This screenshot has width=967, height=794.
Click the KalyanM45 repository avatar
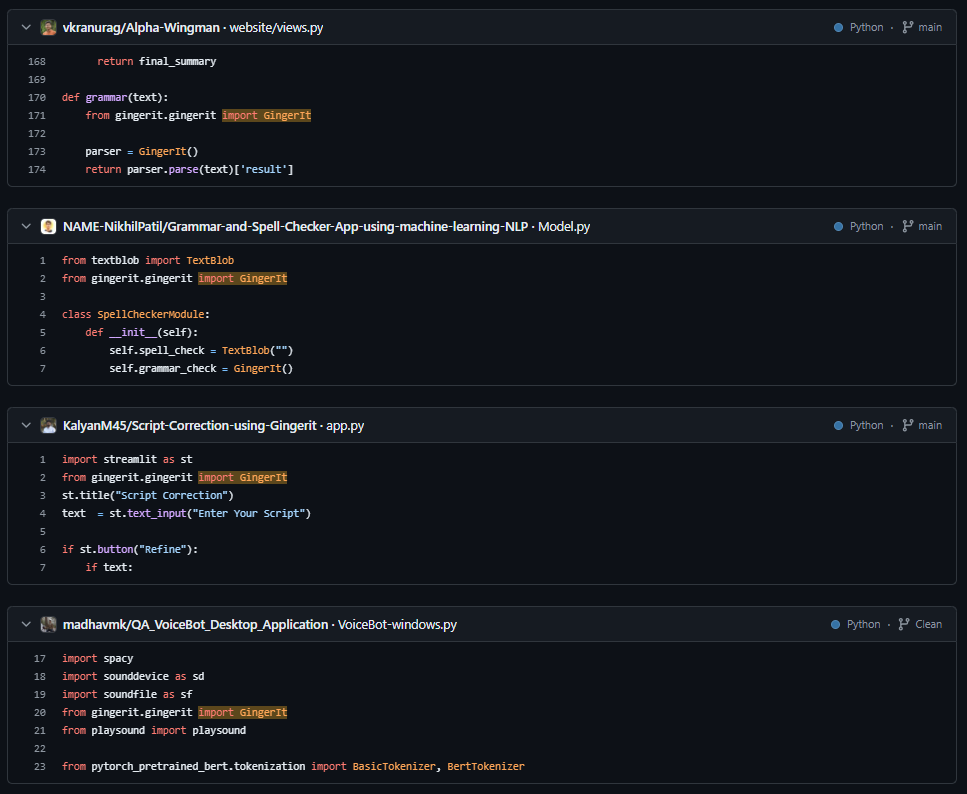[x=48, y=425]
